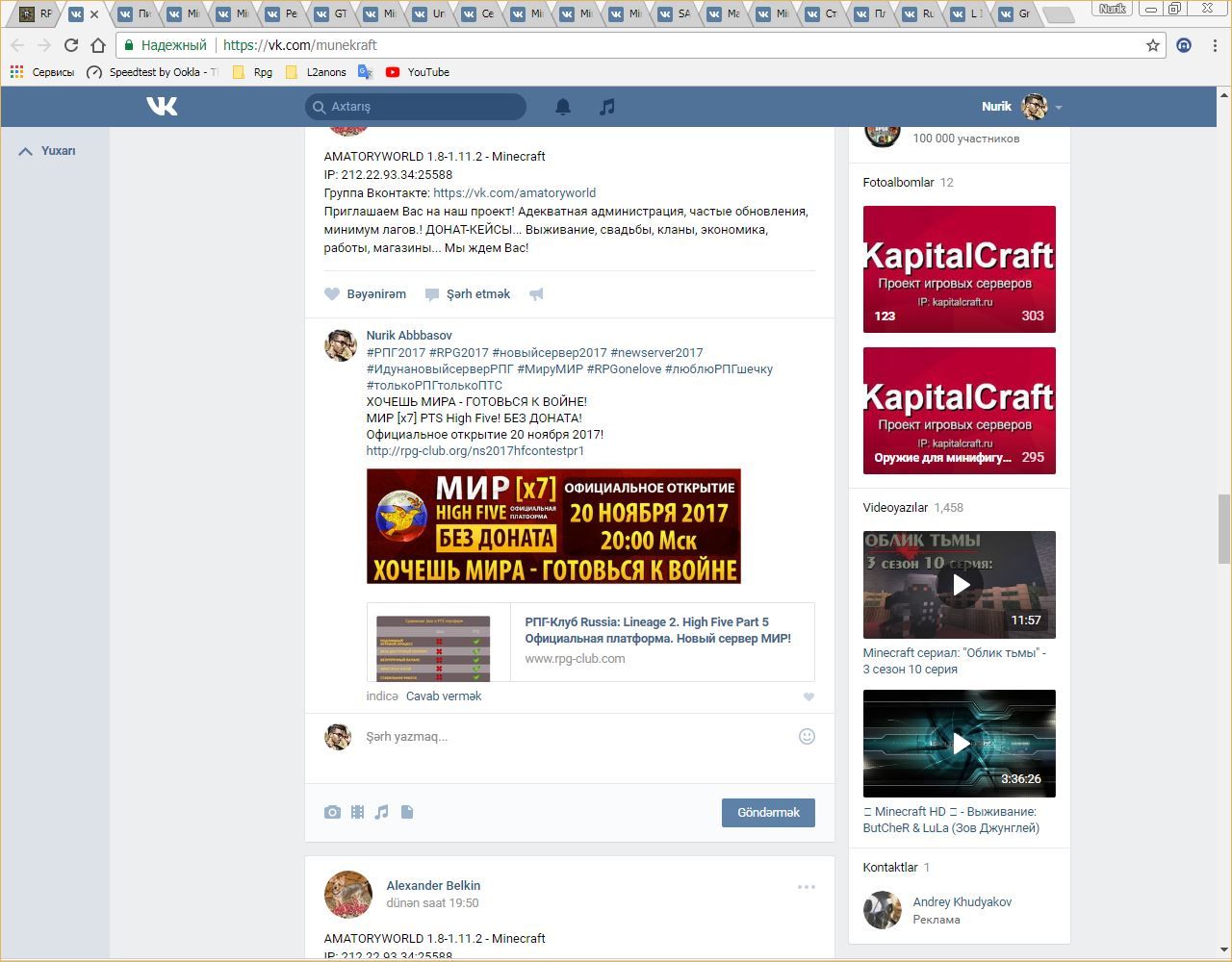Screen dimensions: 1232x962
Task: Click Yuxarı to go up
Action: 47,151
